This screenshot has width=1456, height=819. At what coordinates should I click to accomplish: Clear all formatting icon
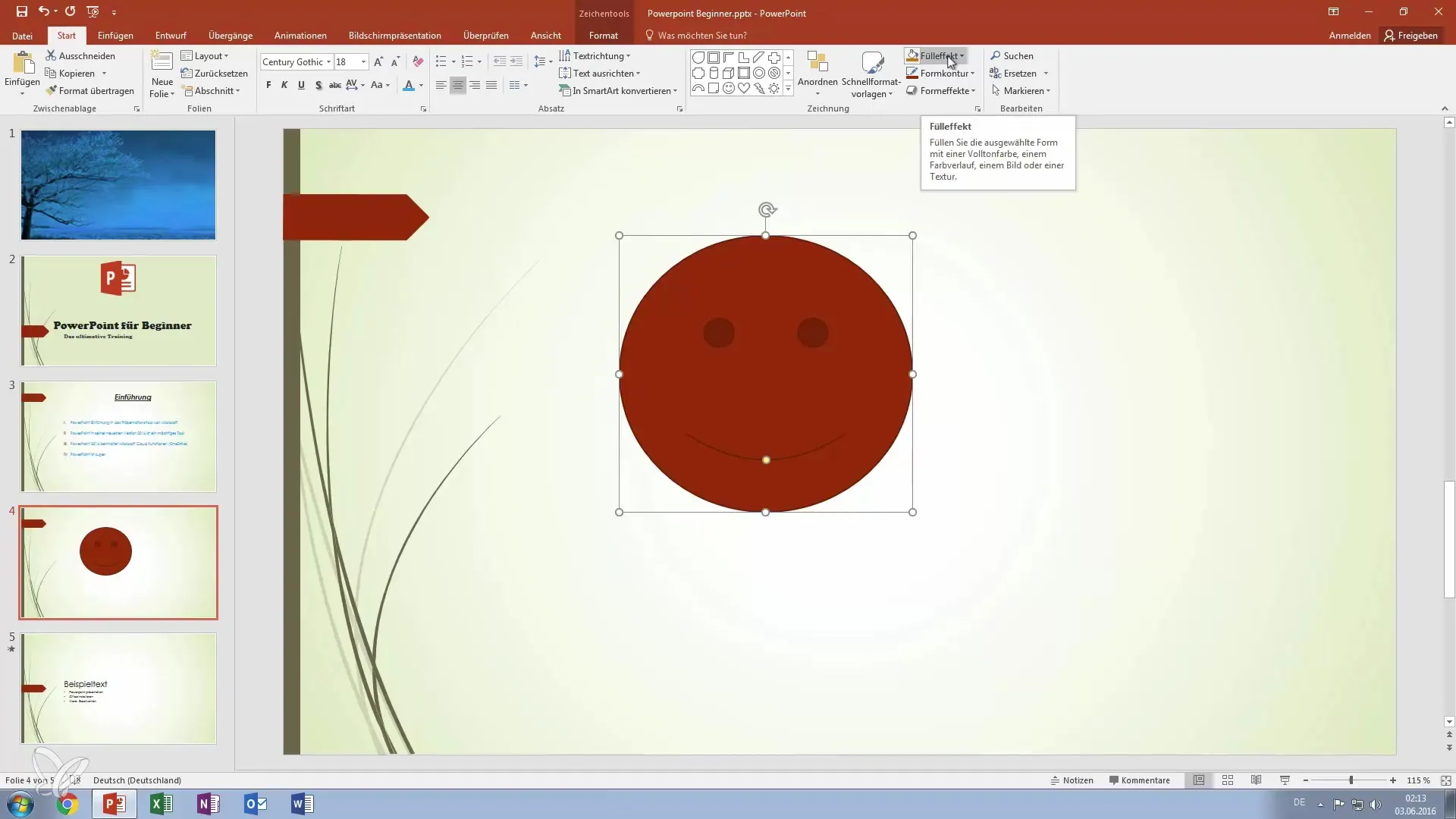[418, 62]
